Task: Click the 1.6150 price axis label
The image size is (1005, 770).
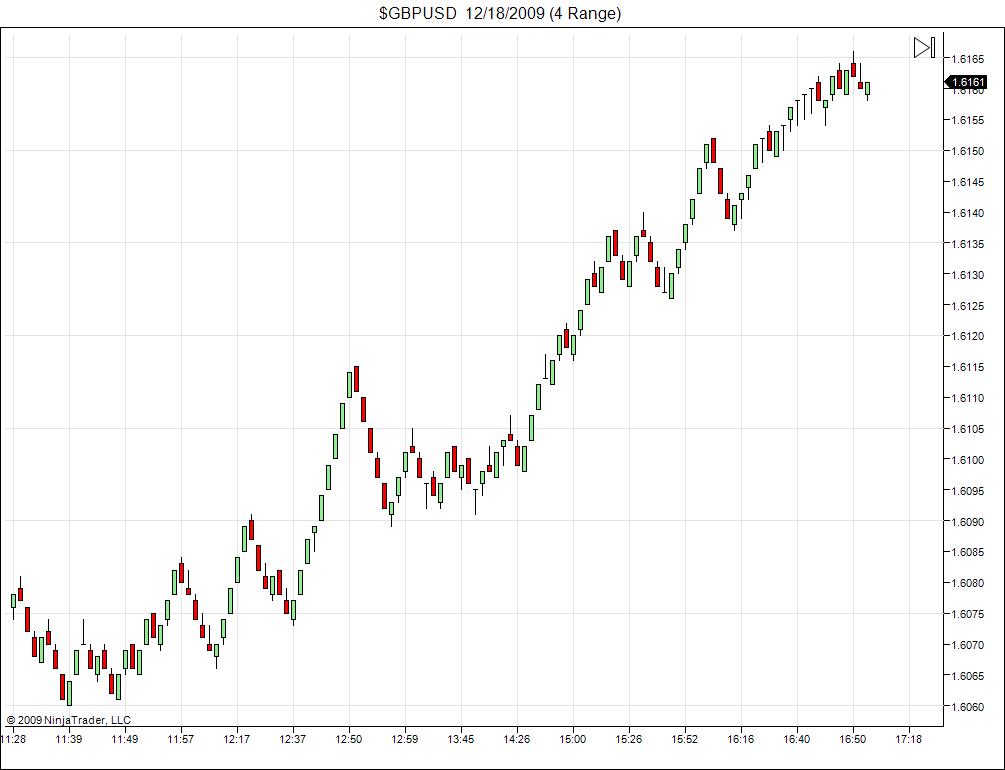Action: point(967,151)
